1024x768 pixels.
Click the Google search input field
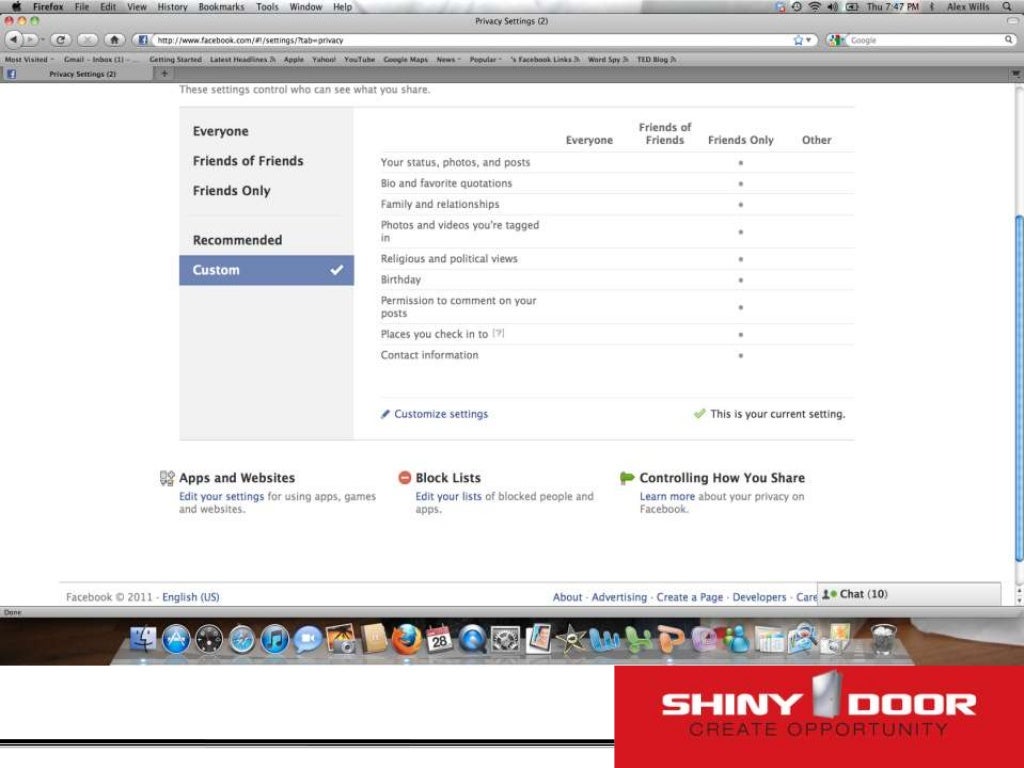click(925, 40)
